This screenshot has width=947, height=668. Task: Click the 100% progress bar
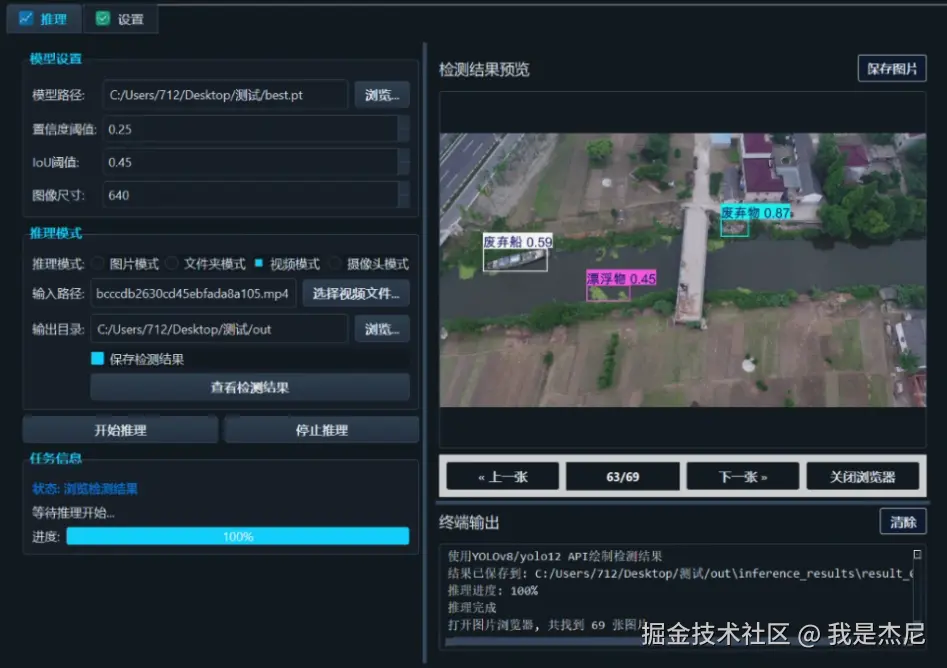coord(237,536)
